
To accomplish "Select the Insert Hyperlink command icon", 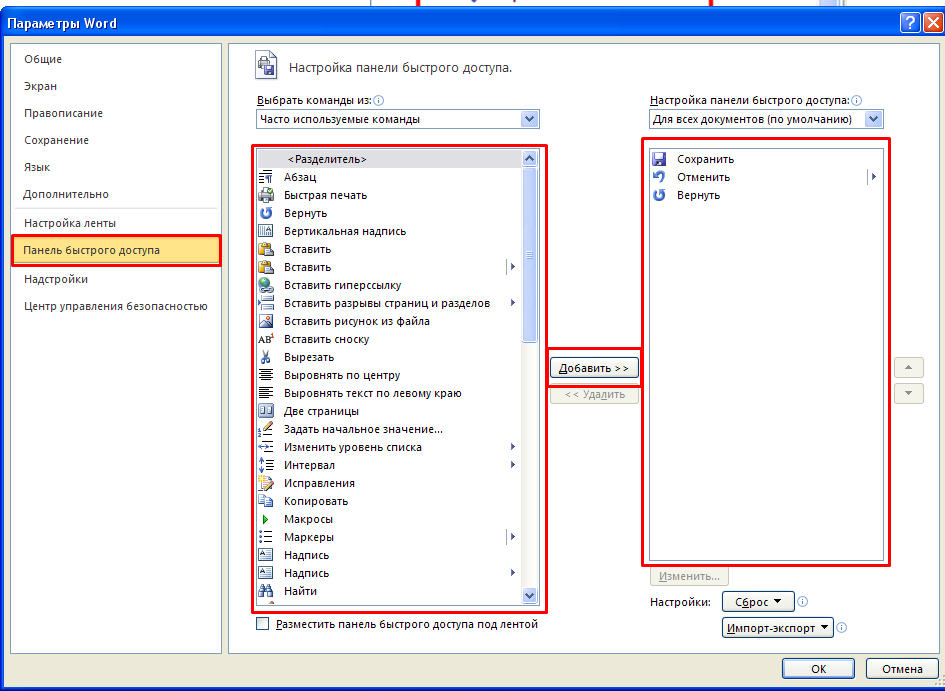I will [266, 285].
